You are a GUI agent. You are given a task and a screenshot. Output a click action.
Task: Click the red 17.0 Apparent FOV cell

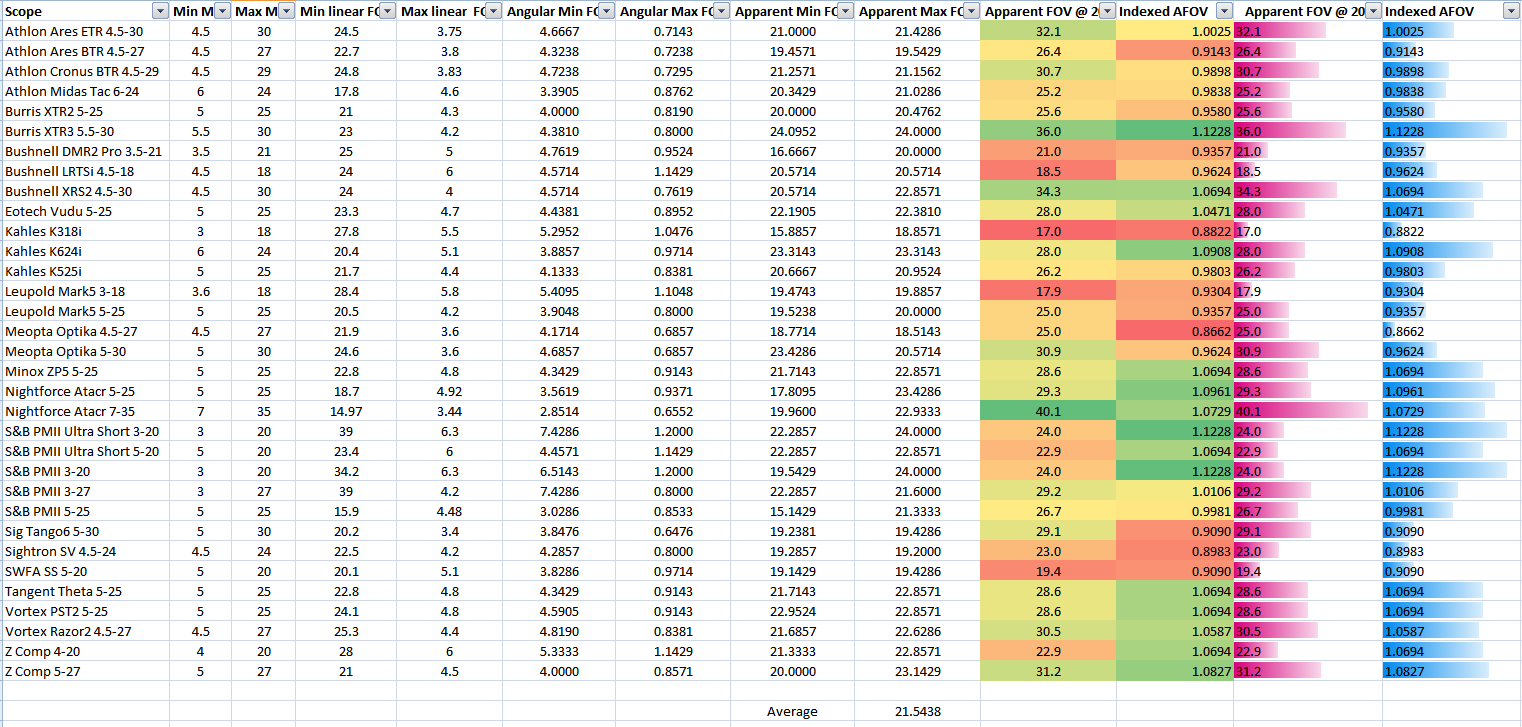[x=1048, y=231]
